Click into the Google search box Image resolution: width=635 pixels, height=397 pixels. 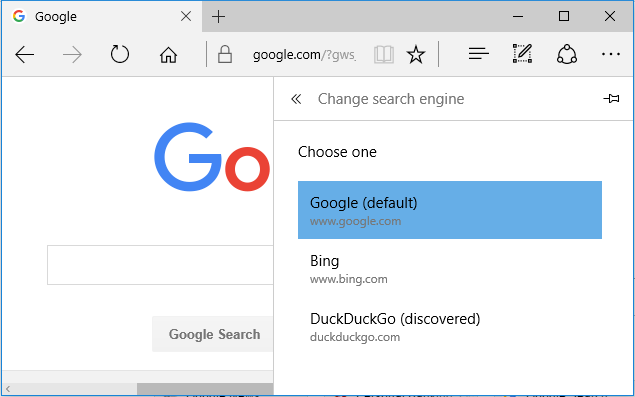[x=160, y=265]
